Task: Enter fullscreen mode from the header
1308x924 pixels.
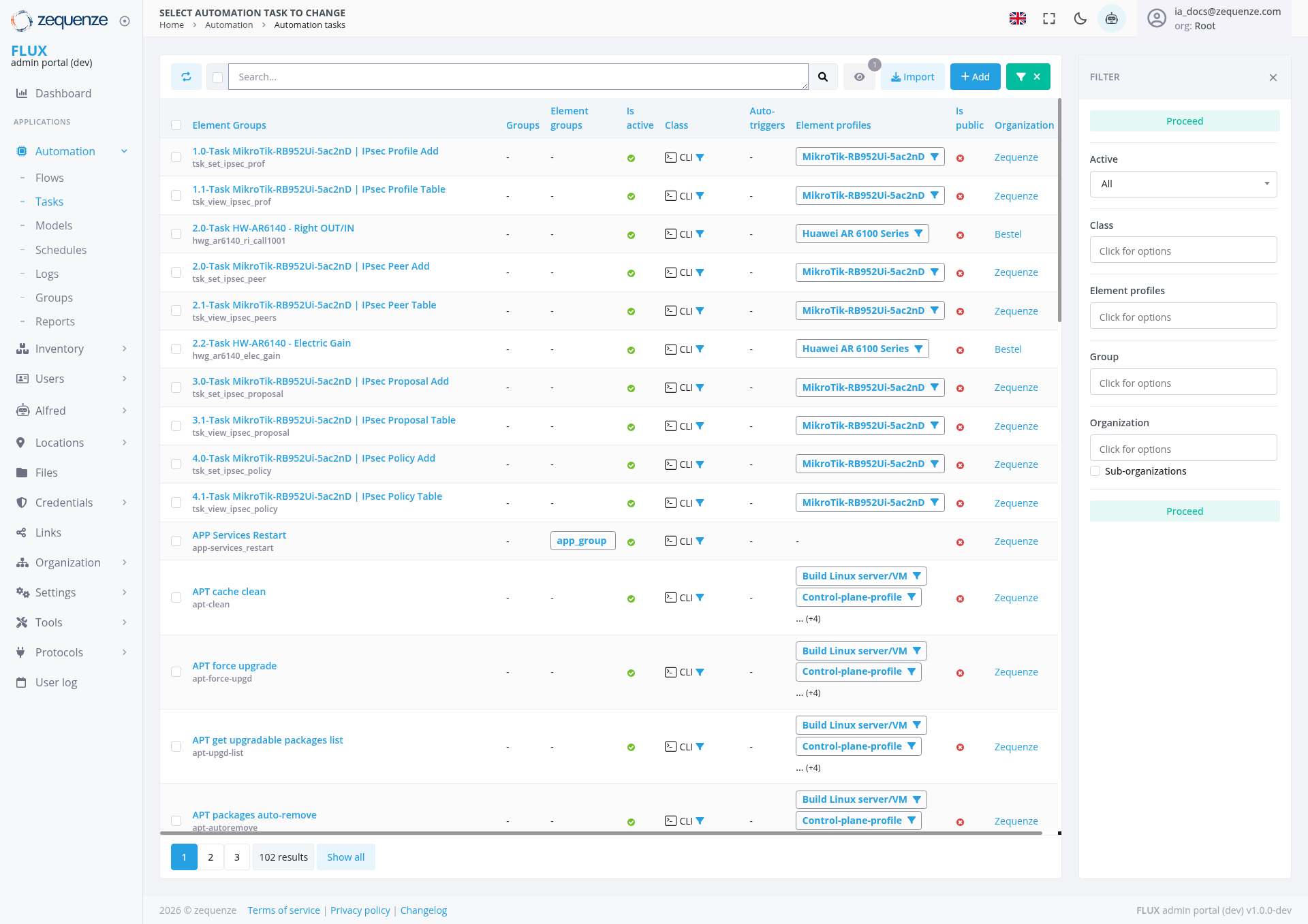Action: (x=1049, y=18)
